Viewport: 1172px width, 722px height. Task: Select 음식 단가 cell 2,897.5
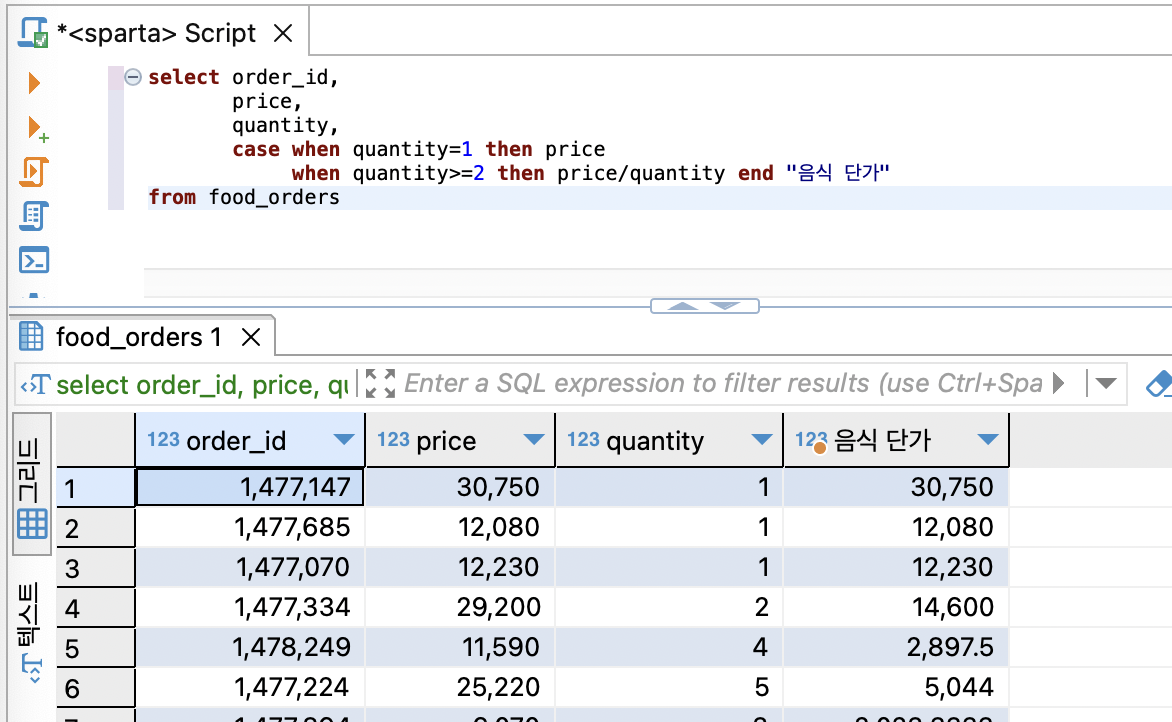point(896,647)
